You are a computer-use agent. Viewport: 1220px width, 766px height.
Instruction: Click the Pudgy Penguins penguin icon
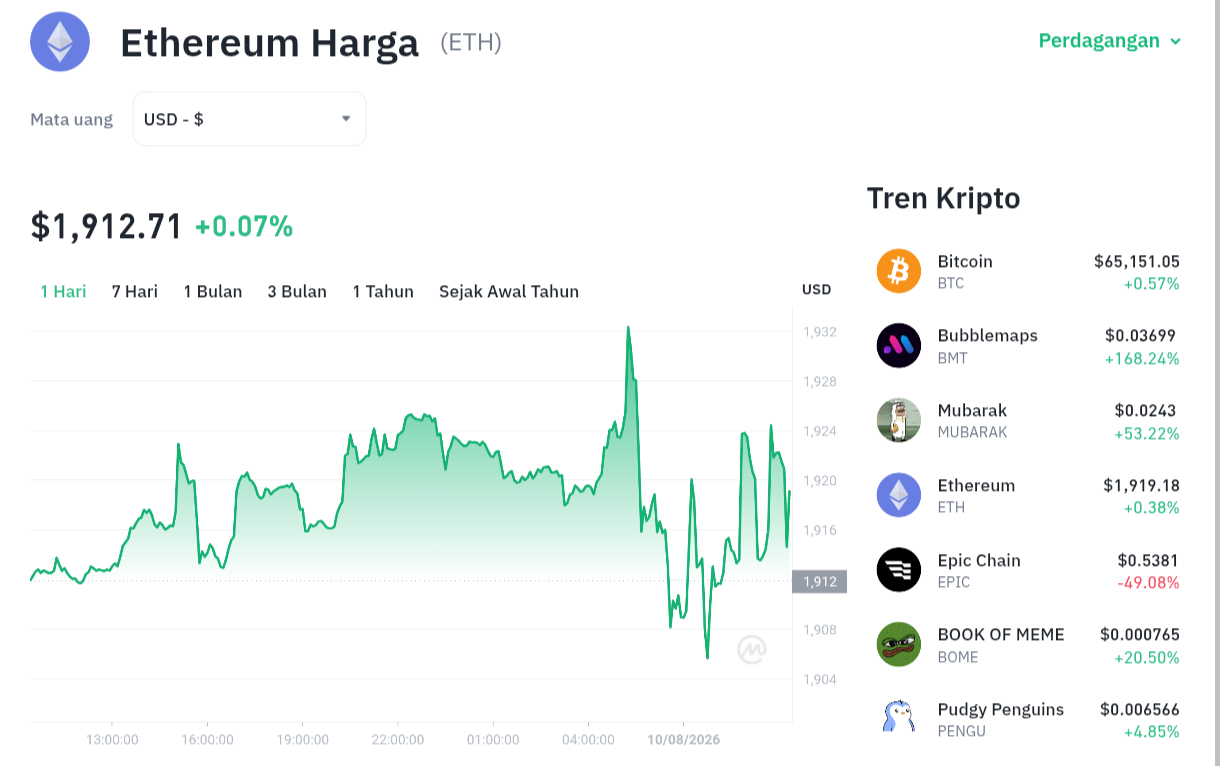click(898, 717)
